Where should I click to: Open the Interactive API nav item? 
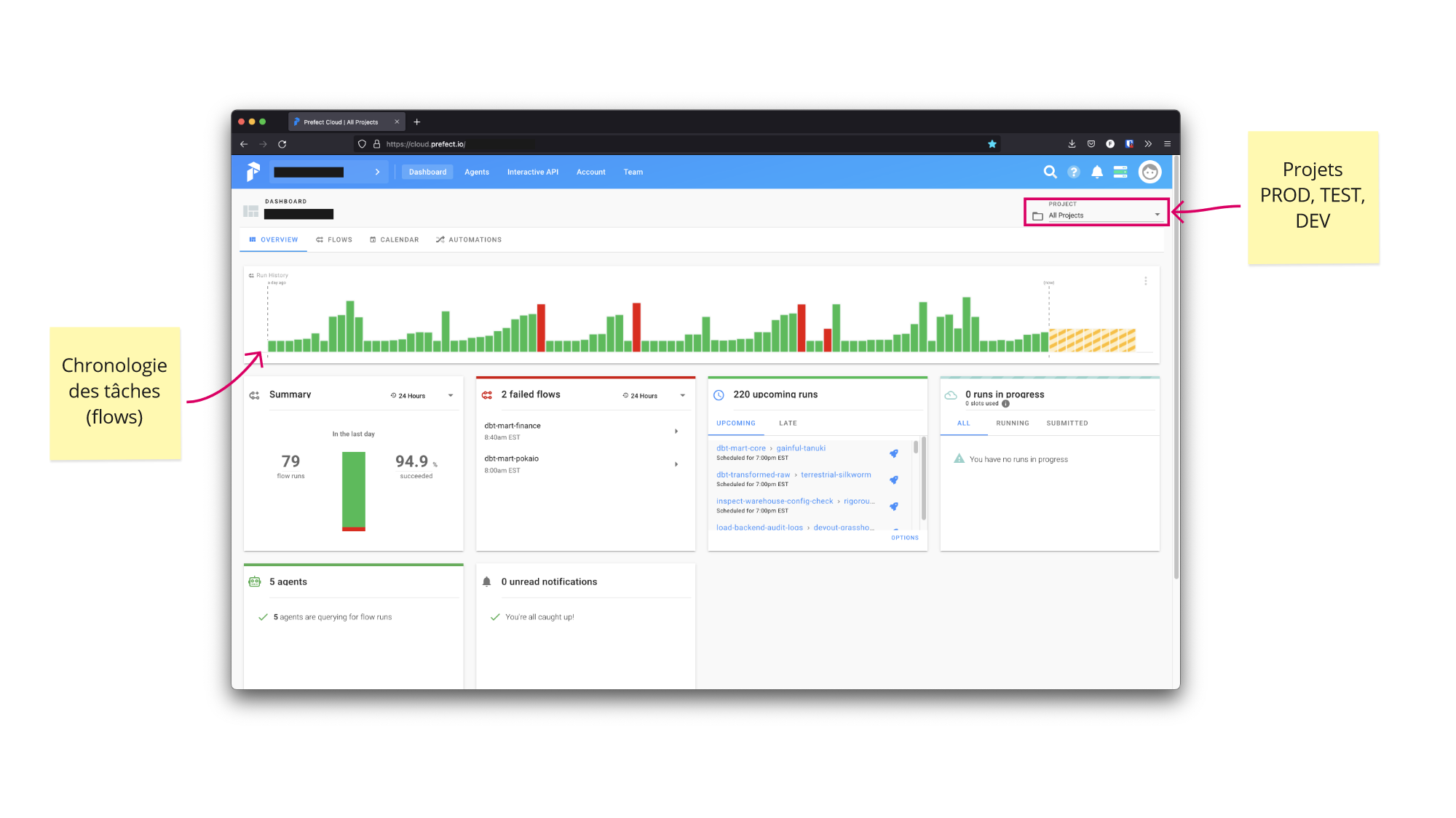pyautogui.click(x=533, y=172)
